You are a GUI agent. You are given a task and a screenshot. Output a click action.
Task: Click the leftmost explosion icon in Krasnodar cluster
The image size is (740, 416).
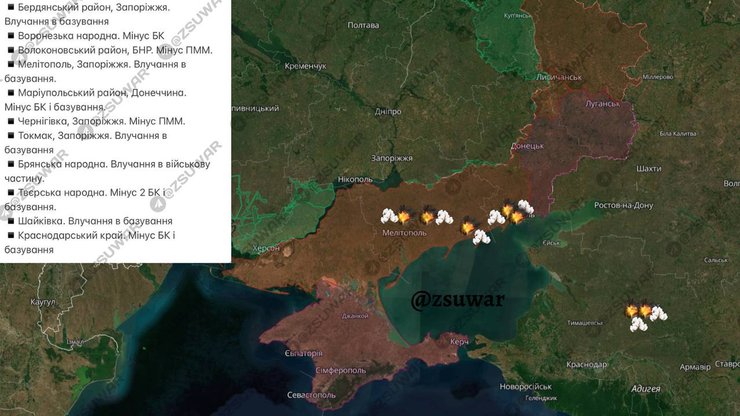click(x=630, y=312)
